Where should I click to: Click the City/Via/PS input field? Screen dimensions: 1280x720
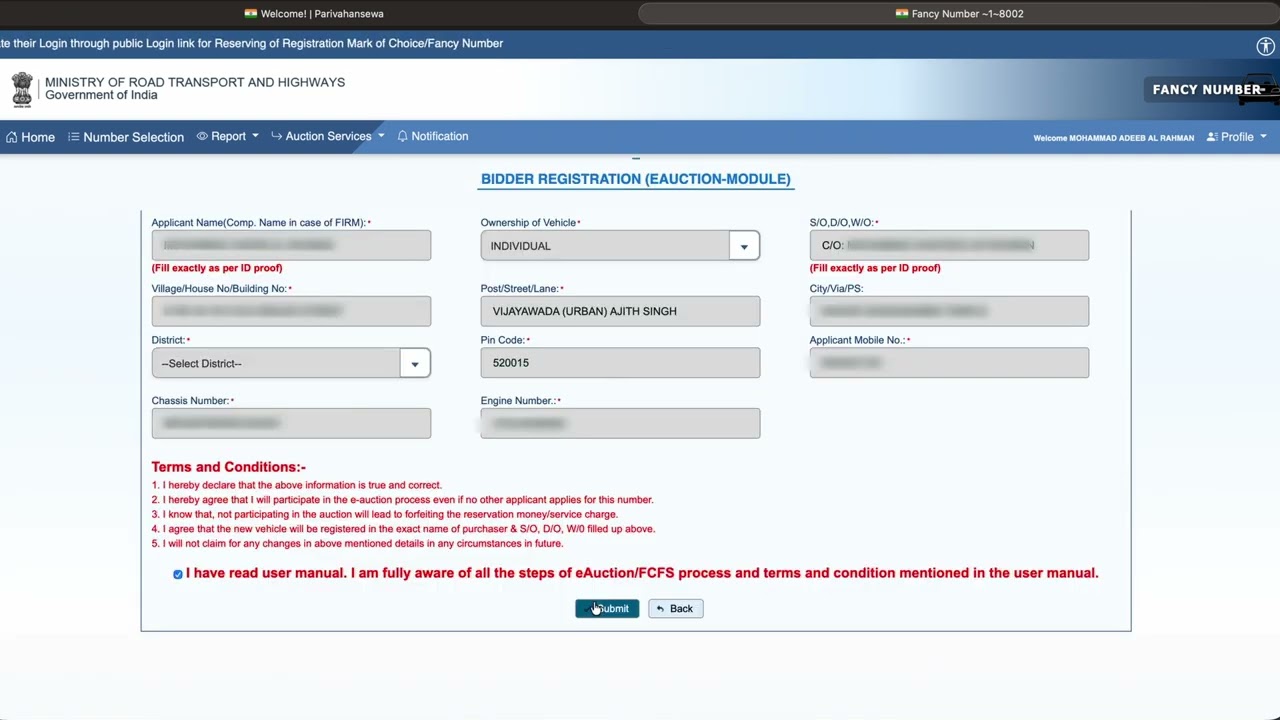tap(949, 311)
